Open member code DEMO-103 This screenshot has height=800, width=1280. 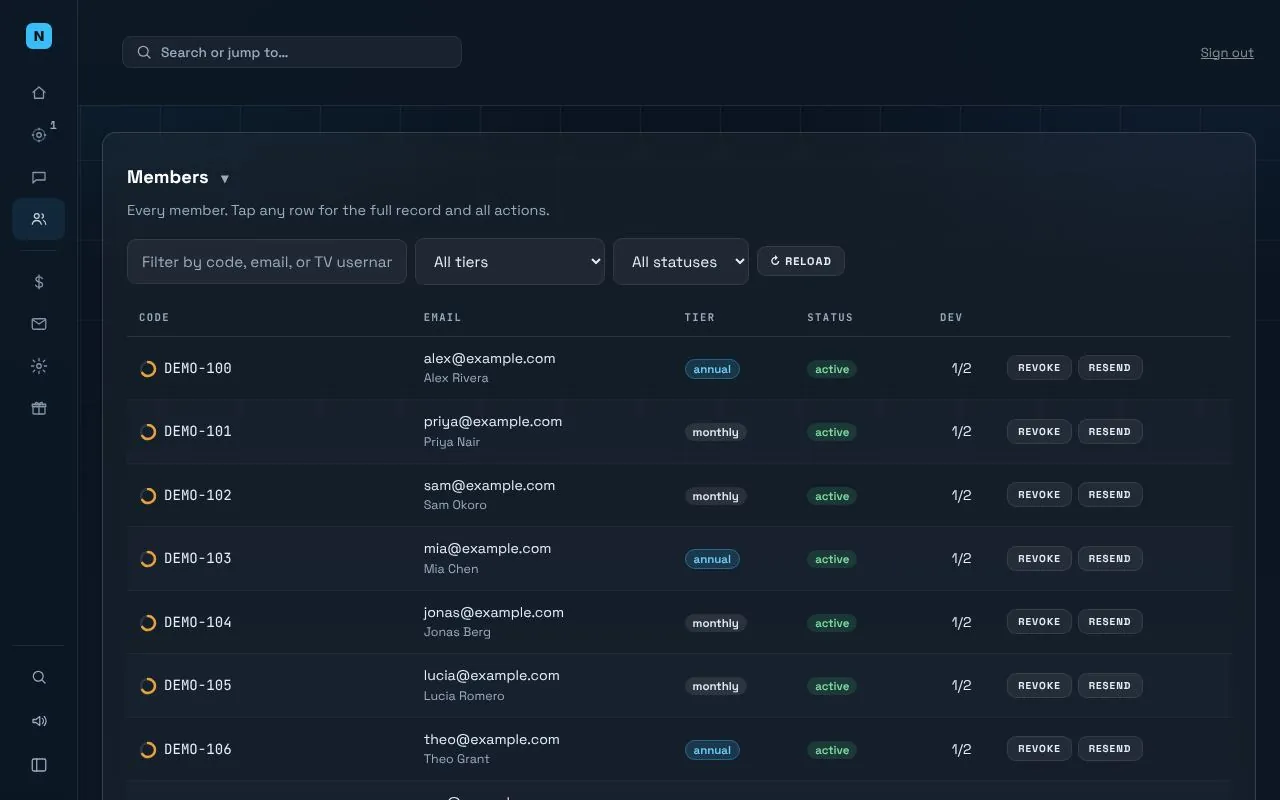click(x=198, y=558)
